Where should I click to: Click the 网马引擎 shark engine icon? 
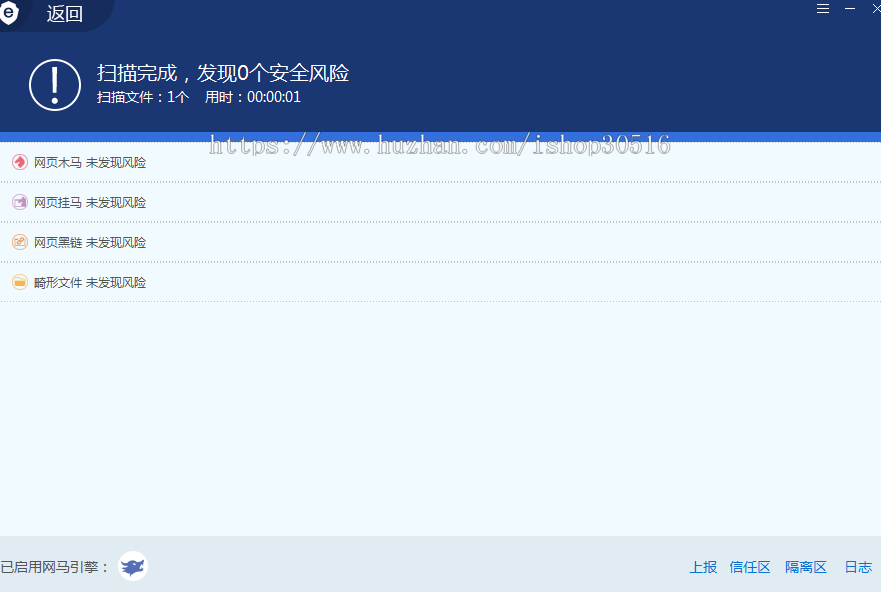click(x=132, y=566)
